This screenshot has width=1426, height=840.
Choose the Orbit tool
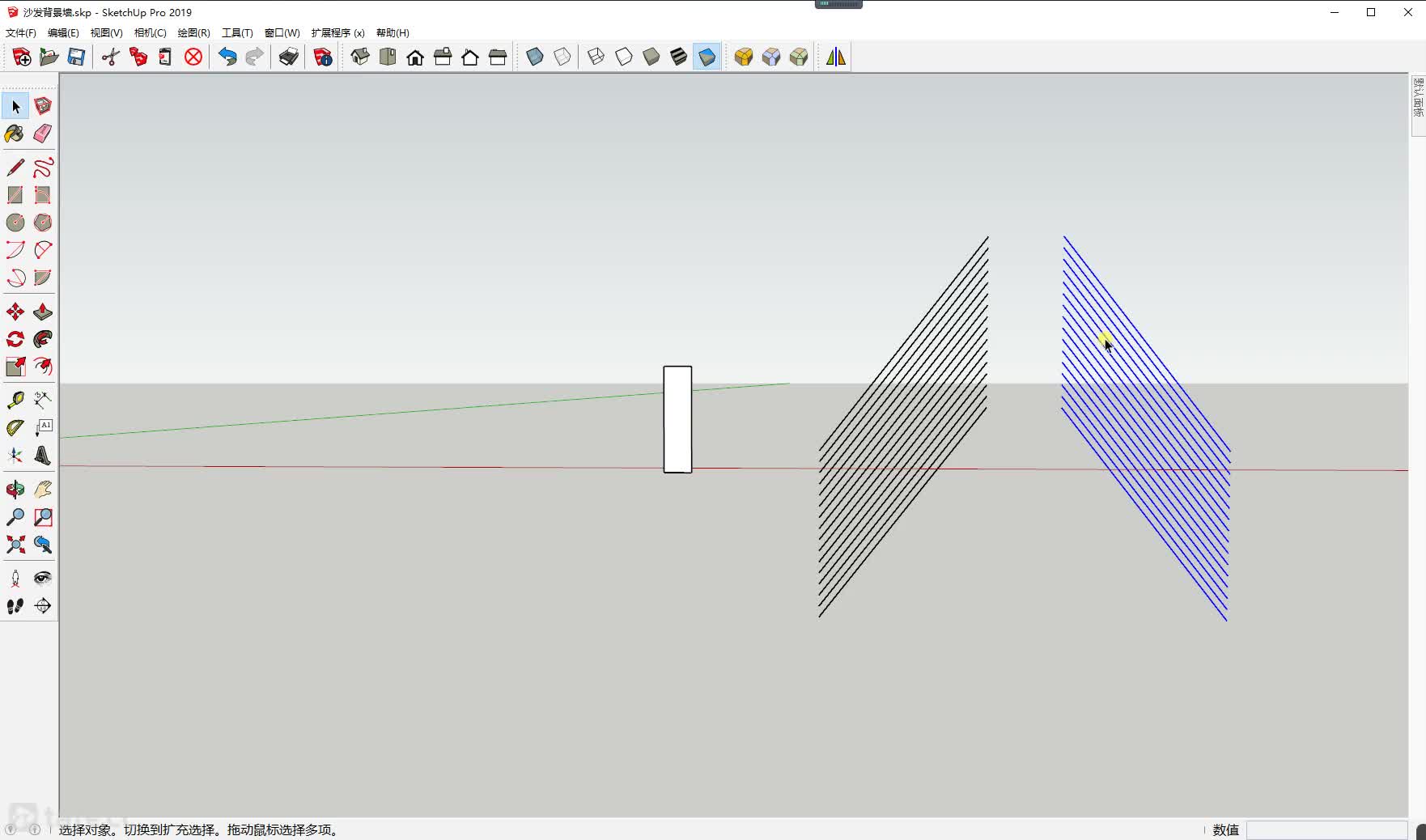pyautogui.click(x=15, y=490)
